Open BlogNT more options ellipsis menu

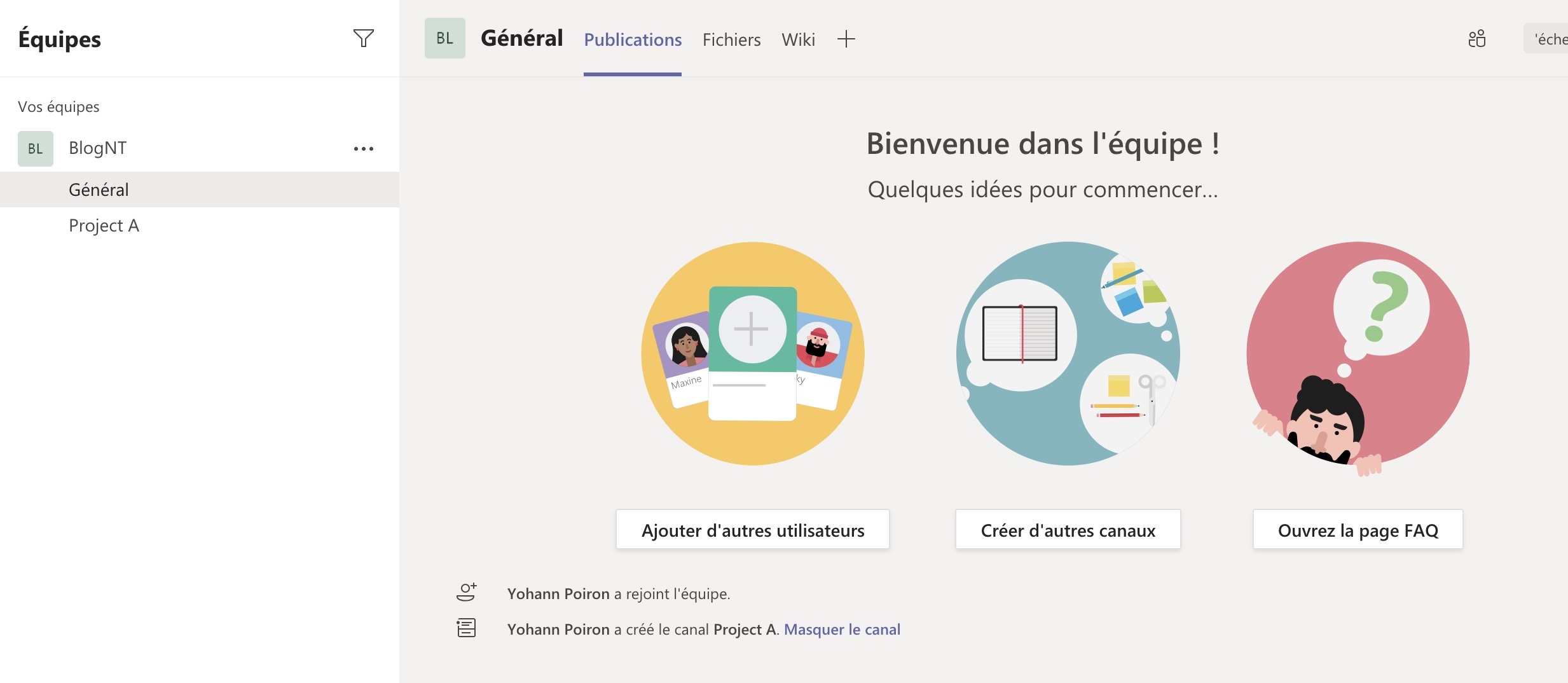click(x=363, y=149)
